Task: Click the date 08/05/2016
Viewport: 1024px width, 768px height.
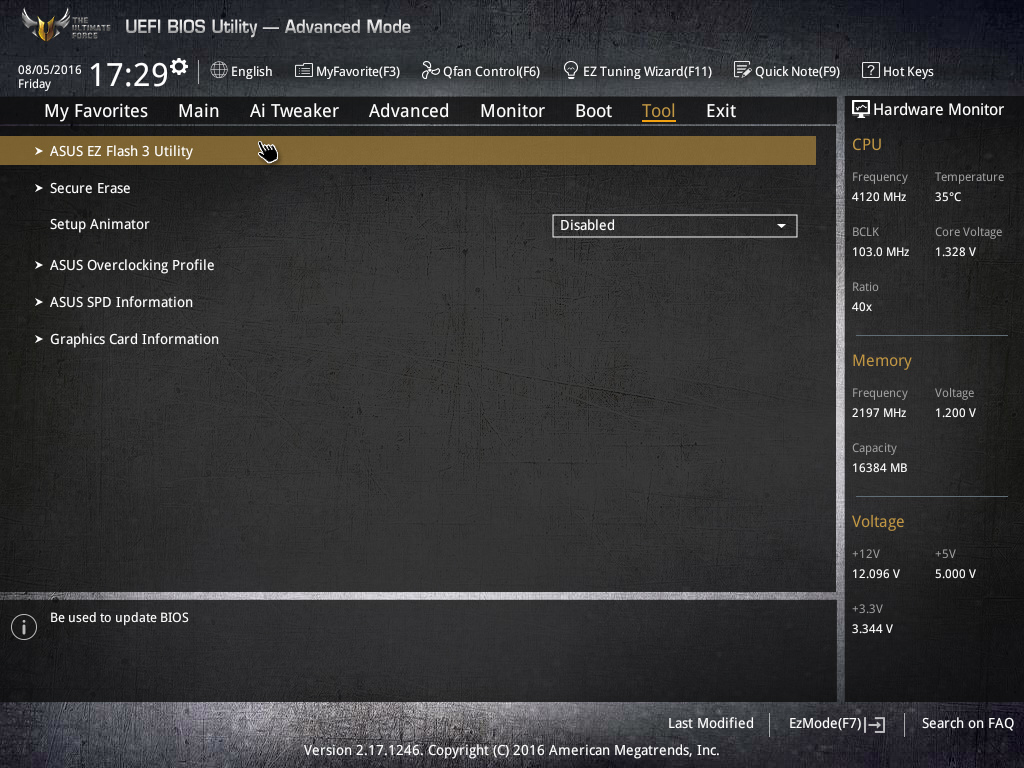Action: coord(50,70)
